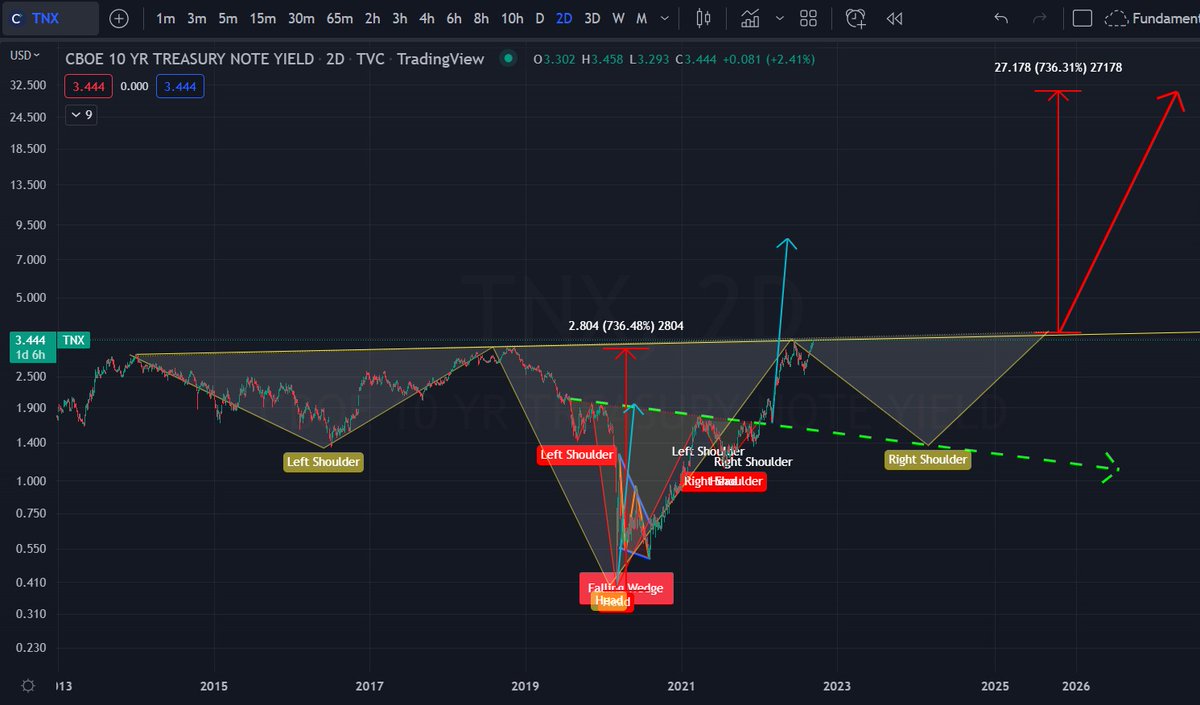
Task: Click the blue 3.444 buy price box
Action: 180,87
